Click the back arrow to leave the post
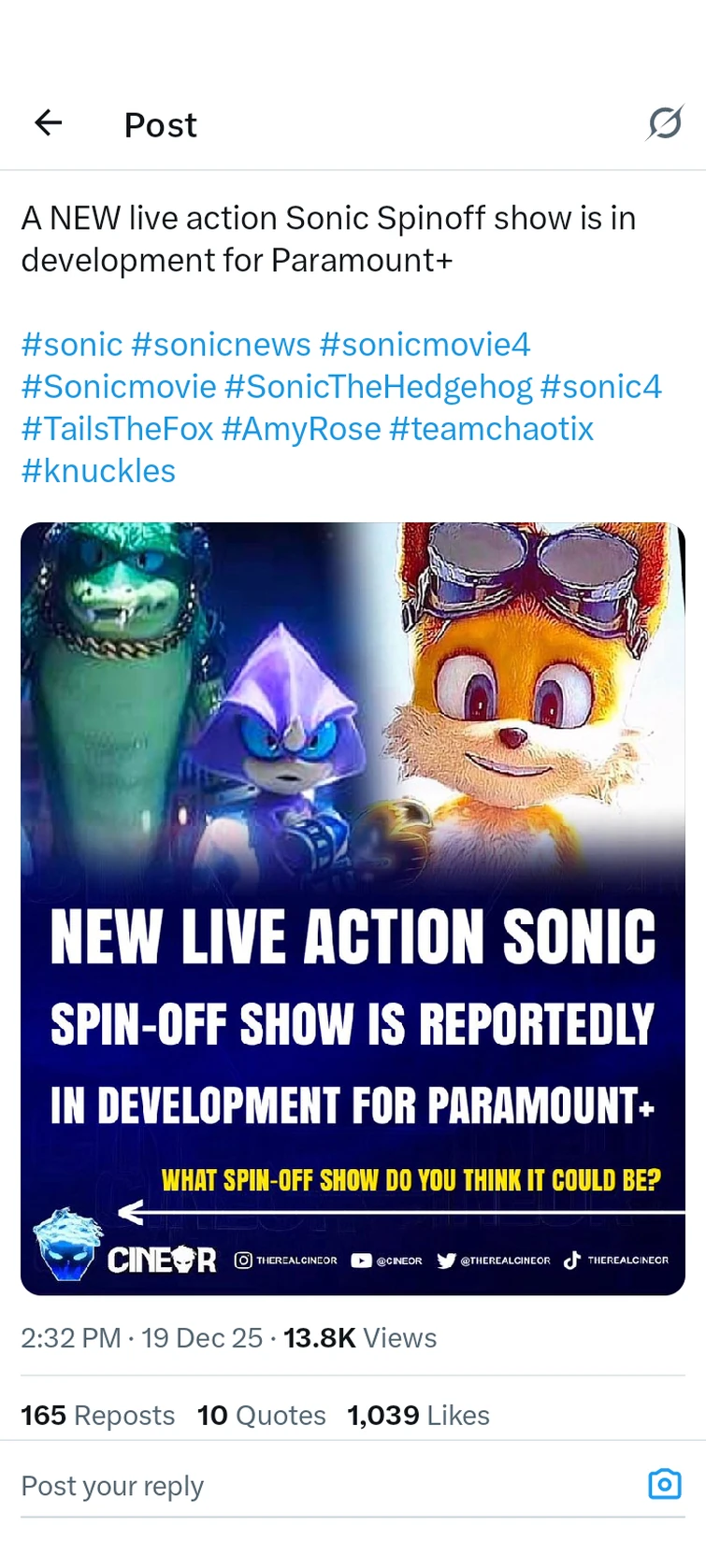Image resolution: width=706 pixels, height=1568 pixels. [48, 123]
